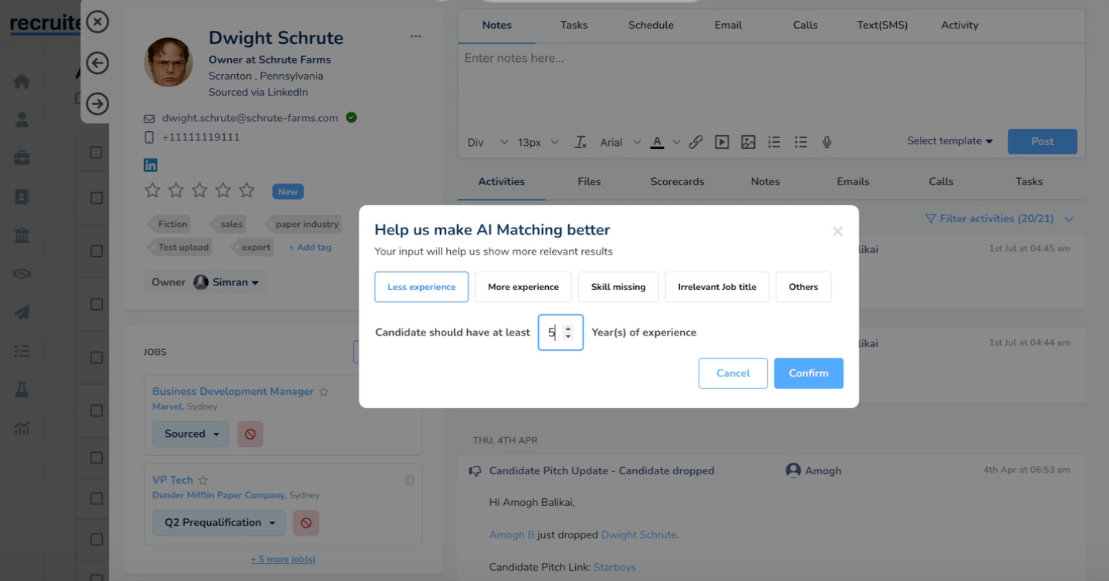Switch to the Scorecards tab

click(677, 182)
